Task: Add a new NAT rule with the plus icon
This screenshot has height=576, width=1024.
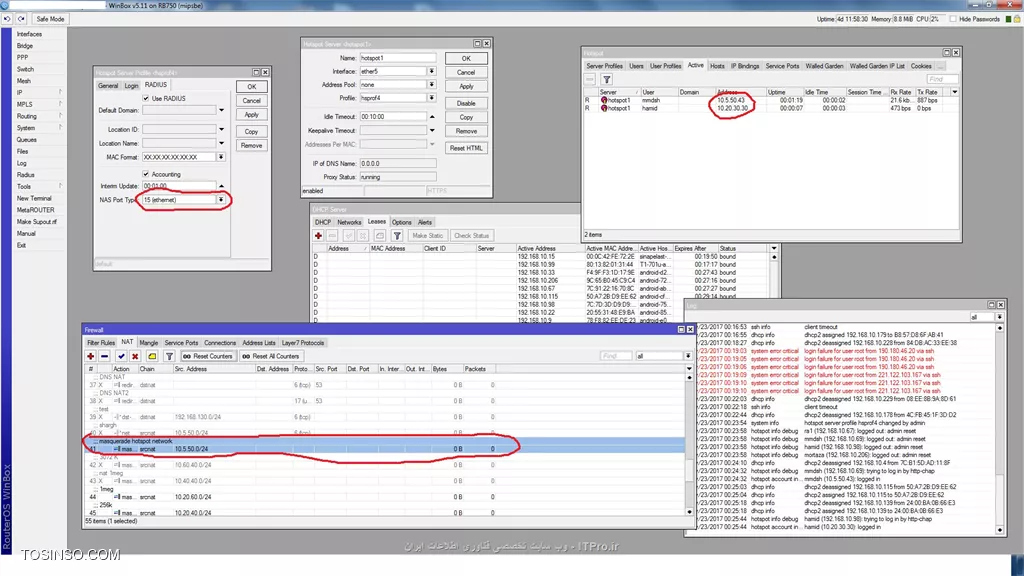Action: click(x=91, y=356)
